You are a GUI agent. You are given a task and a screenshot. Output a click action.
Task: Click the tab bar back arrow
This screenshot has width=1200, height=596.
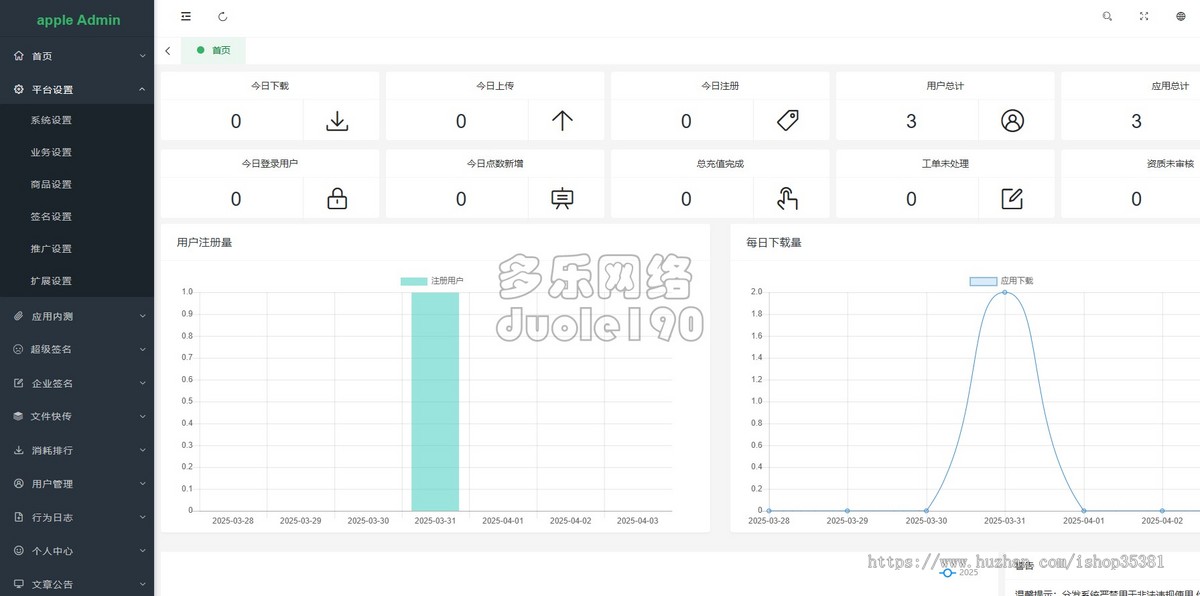click(167, 50)
